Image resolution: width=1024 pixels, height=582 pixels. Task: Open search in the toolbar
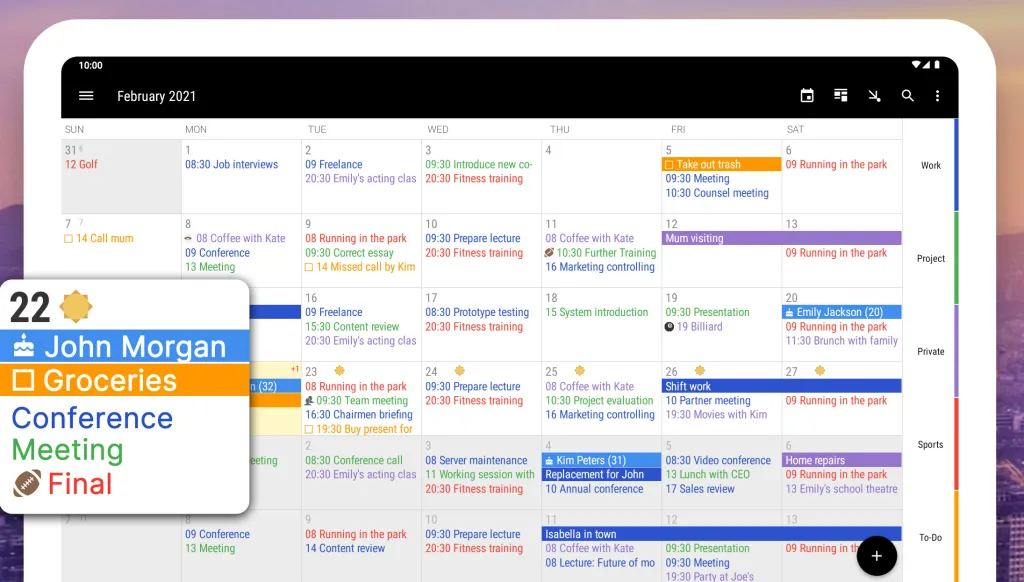[x=907, y=95]
